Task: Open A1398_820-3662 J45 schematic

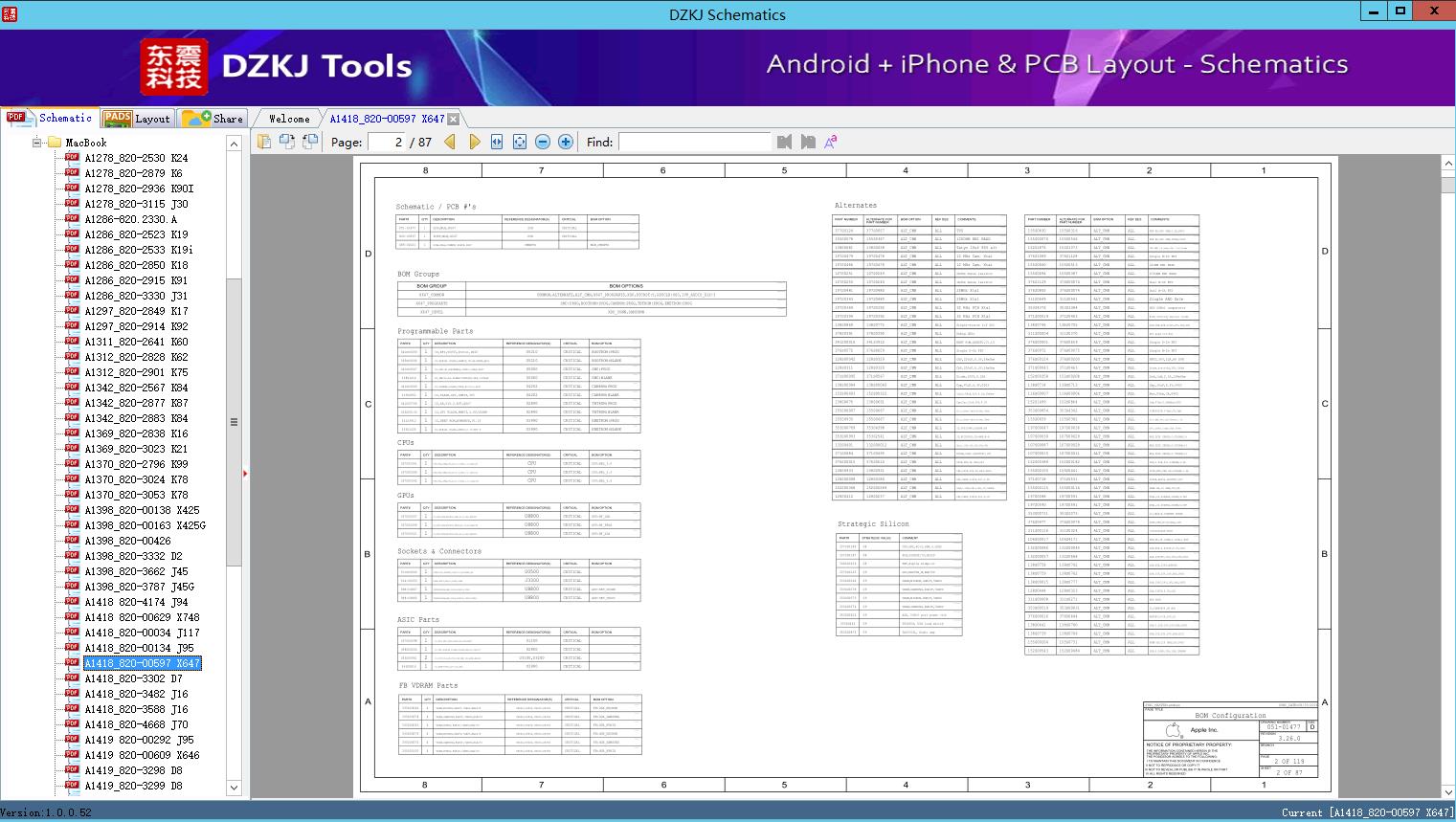Action: [136, 571]
